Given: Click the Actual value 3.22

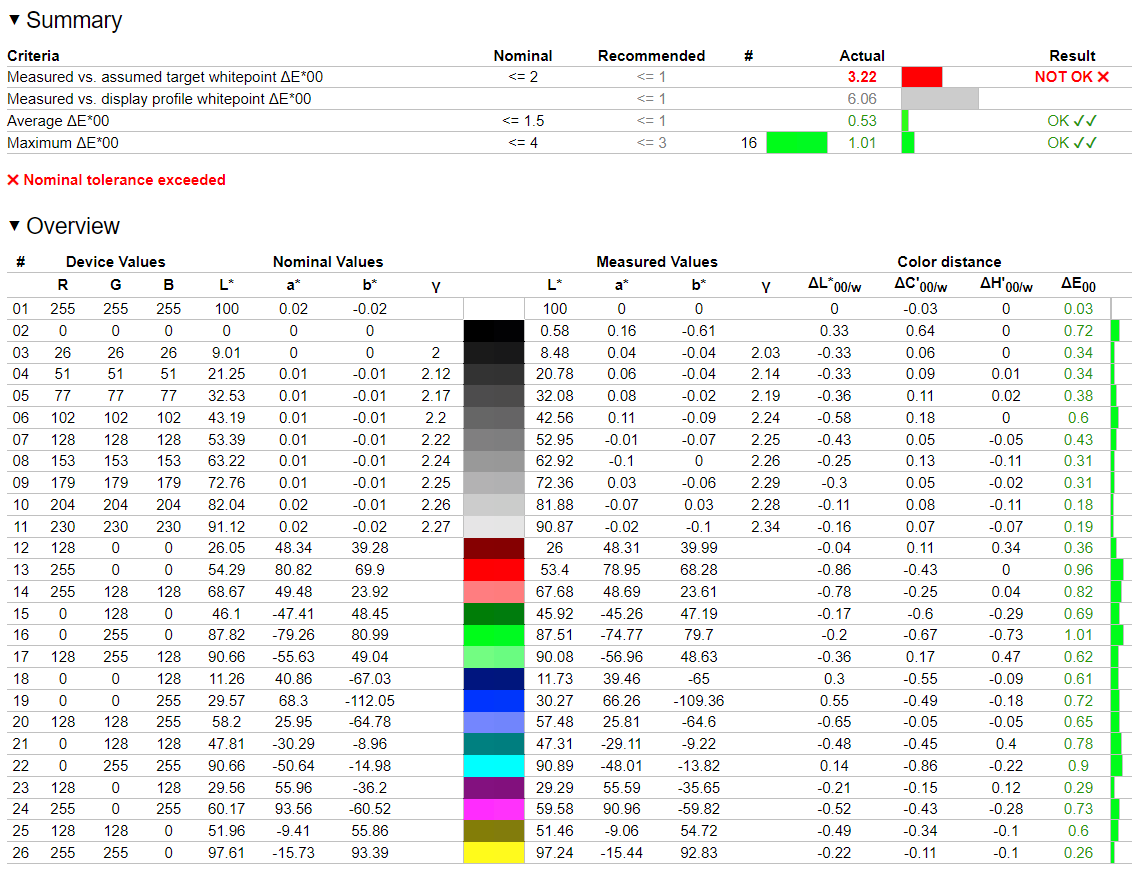Looking at the screenshot, I should tap(862, 77).
